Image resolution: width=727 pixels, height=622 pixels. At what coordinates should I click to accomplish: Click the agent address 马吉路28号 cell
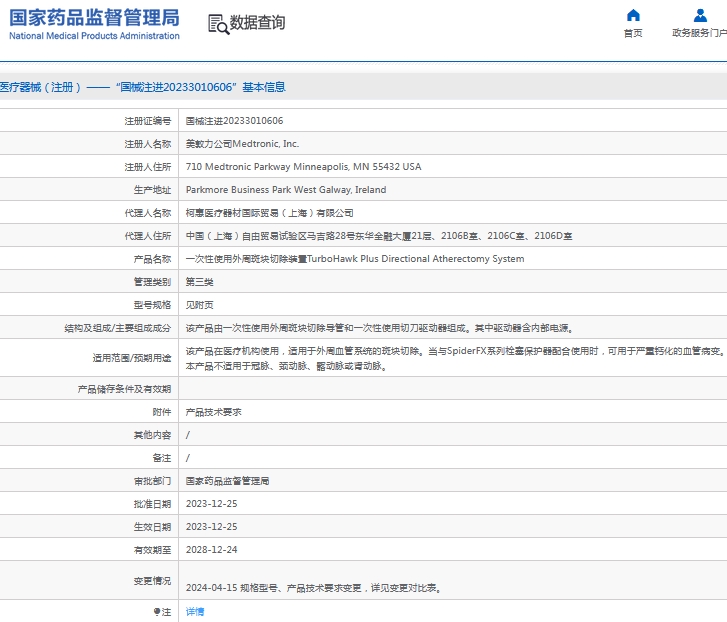[379, 236]
